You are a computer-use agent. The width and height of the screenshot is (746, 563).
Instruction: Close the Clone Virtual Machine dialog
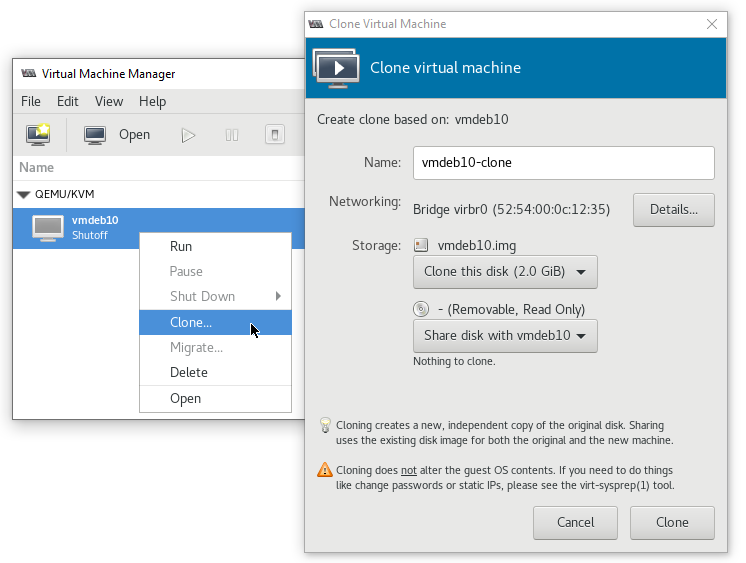712,24
